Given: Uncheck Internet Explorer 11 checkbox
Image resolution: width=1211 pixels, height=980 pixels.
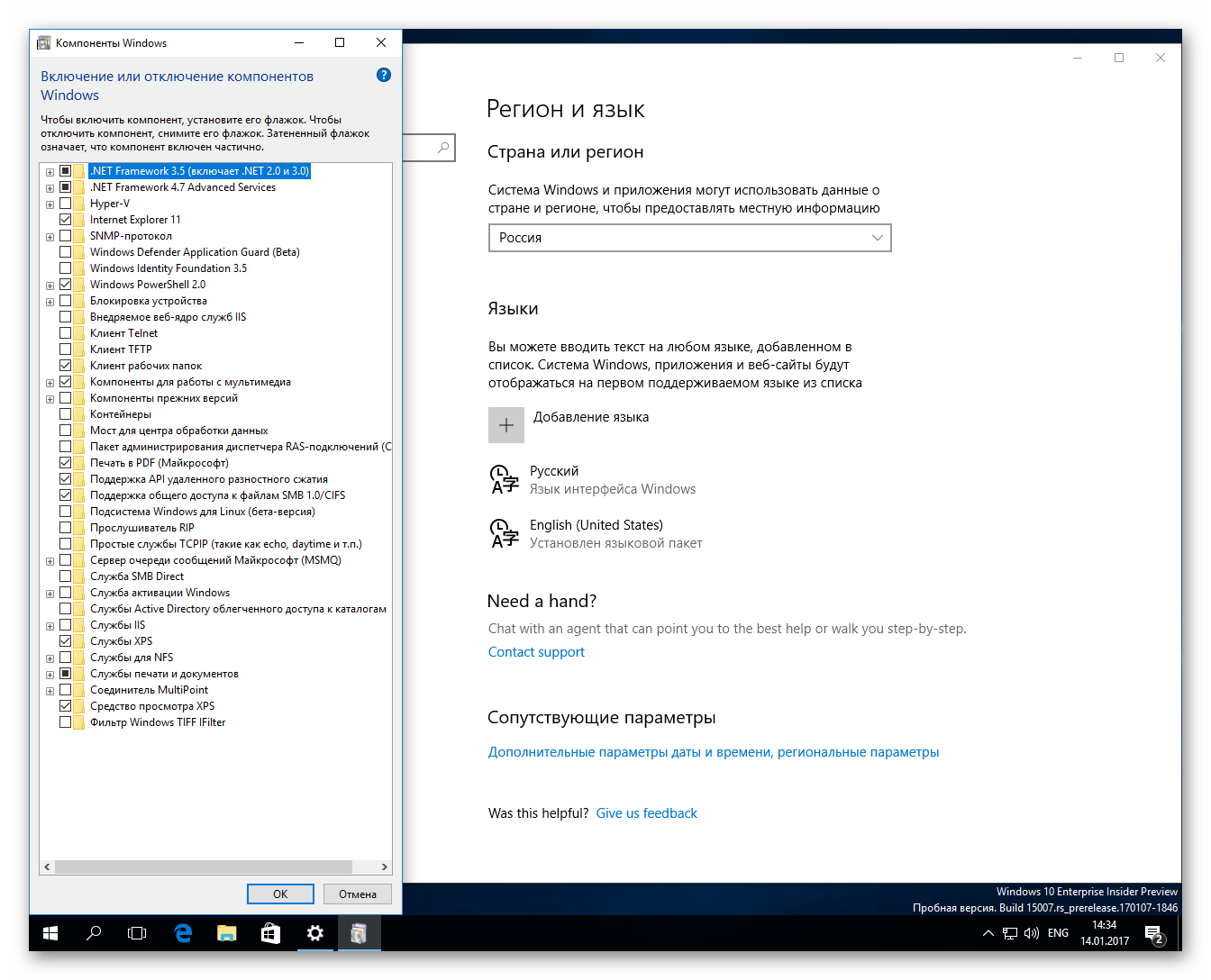Looking at the screenshot, I should point(65,220).
